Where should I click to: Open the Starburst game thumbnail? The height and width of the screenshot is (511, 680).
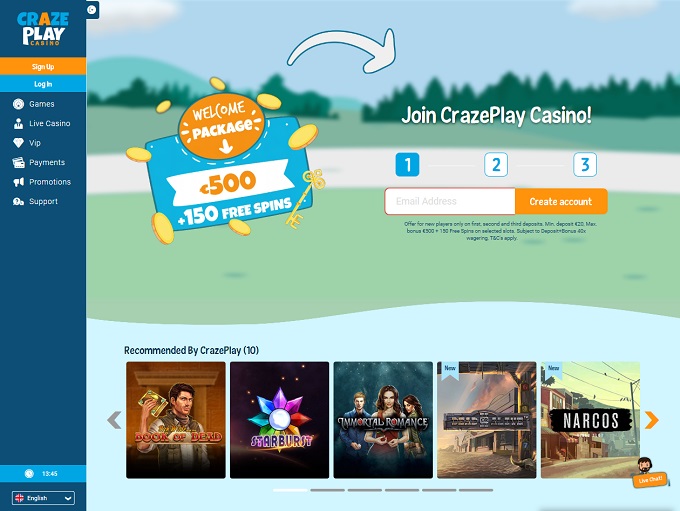(x=279, y=420)
